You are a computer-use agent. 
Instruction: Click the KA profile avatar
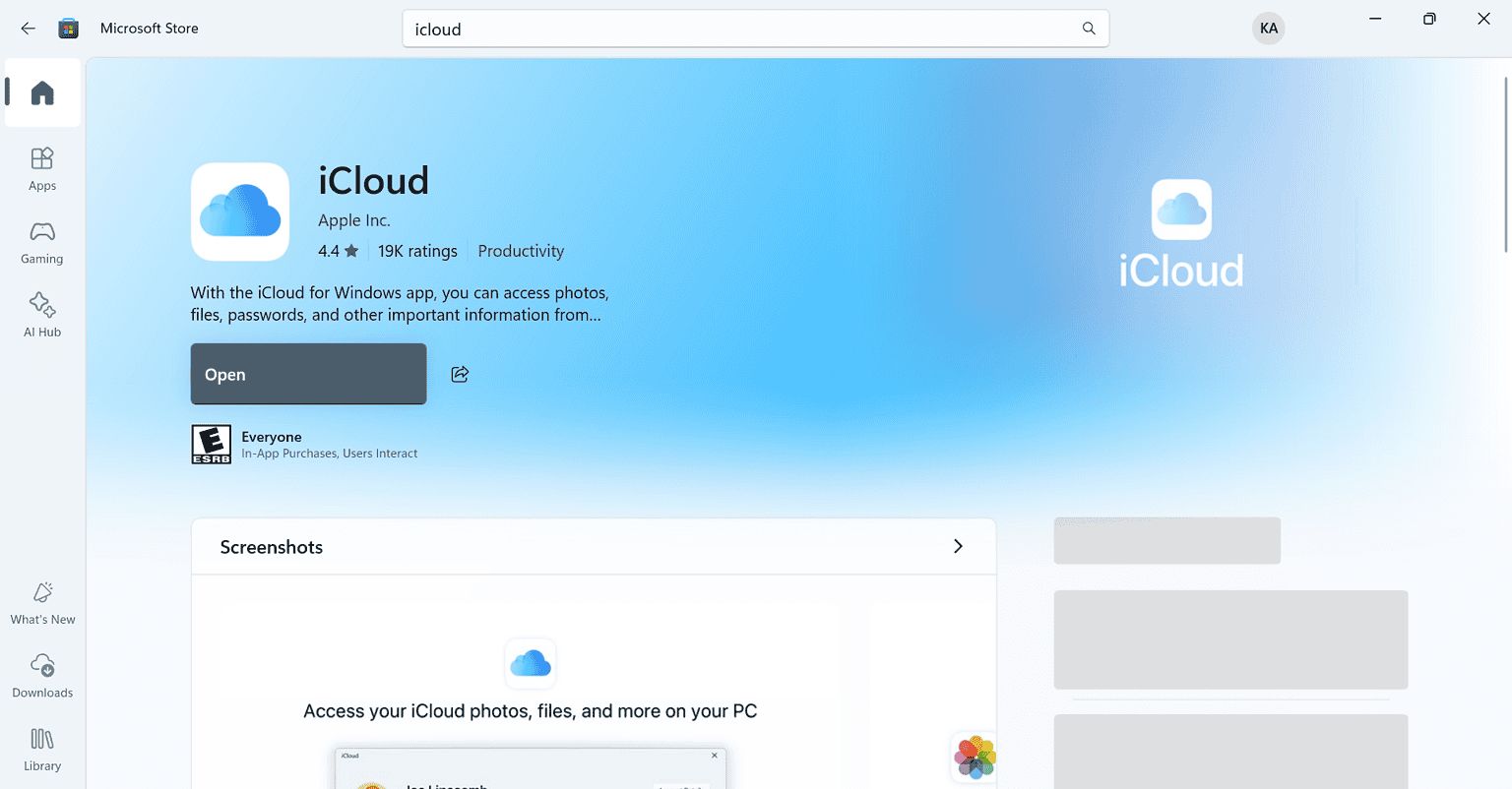click(x=1269, y=29)
